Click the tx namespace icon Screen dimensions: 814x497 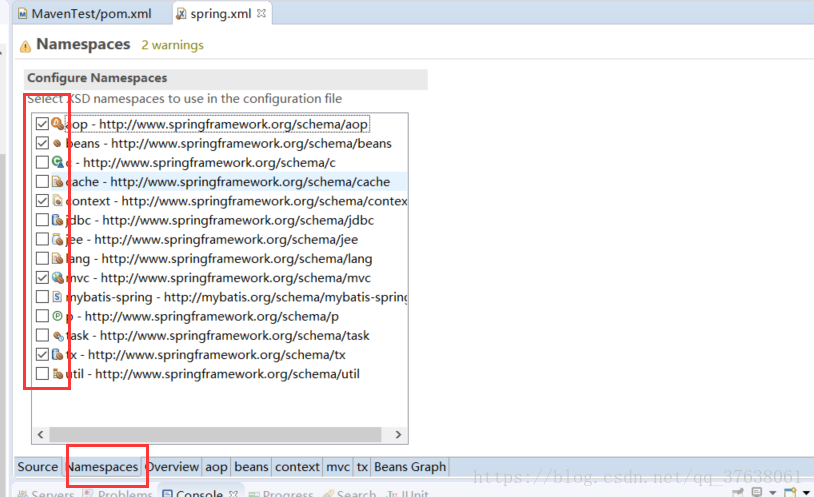(58, 355)
